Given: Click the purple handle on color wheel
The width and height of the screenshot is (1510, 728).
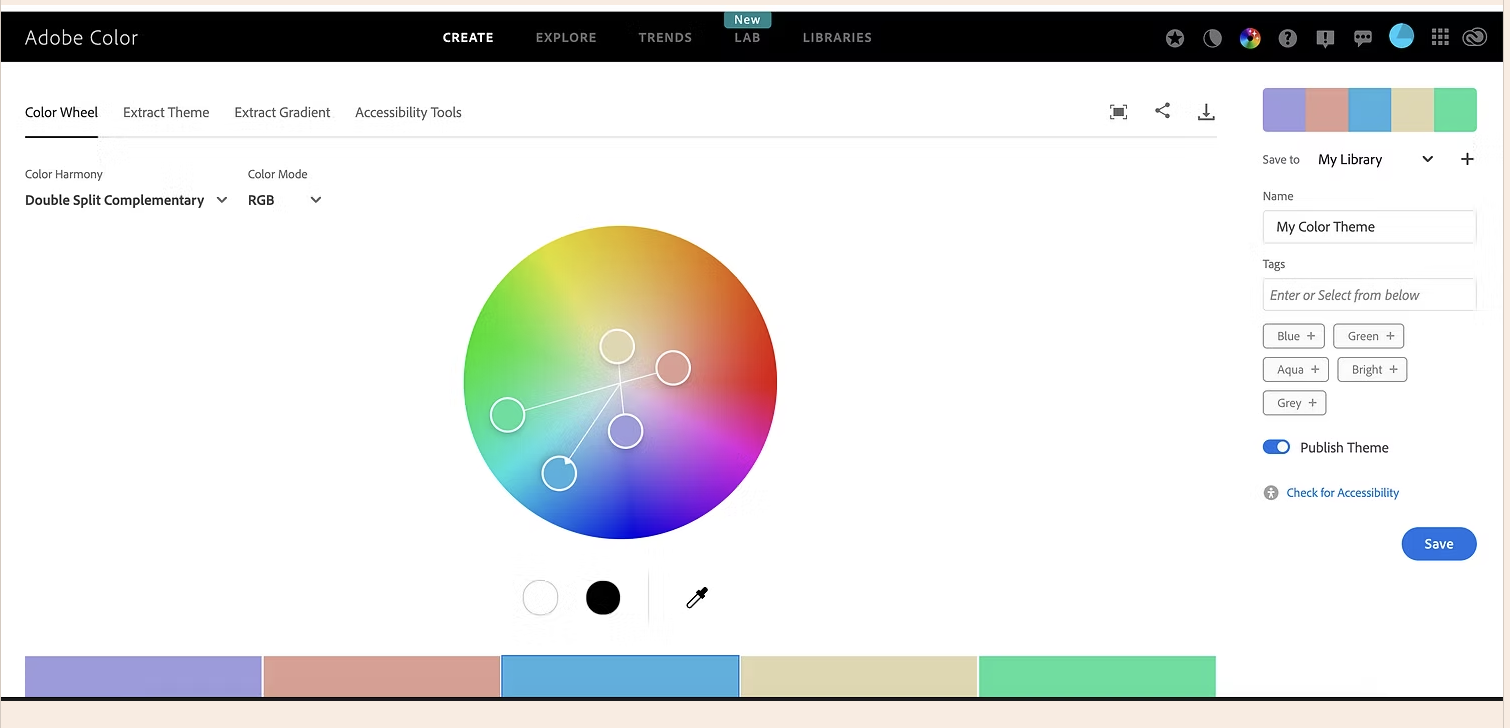Looking at the screenshot, I should (625, 431).
